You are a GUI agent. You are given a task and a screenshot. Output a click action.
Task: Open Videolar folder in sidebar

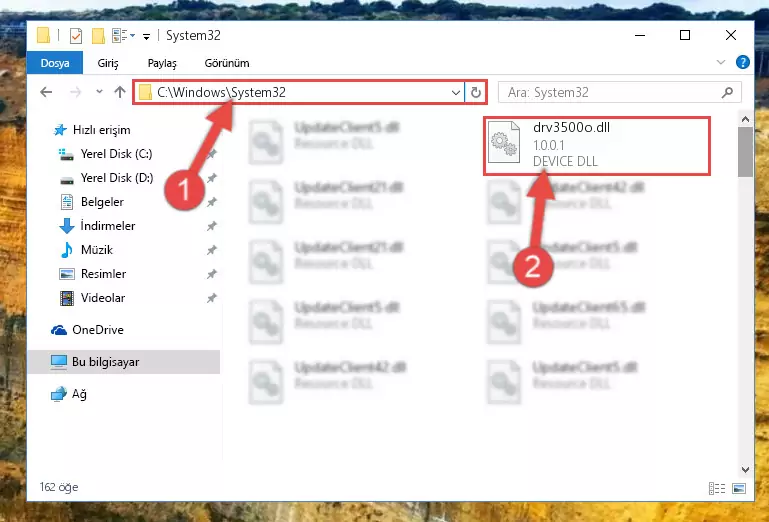click(103, 298)
